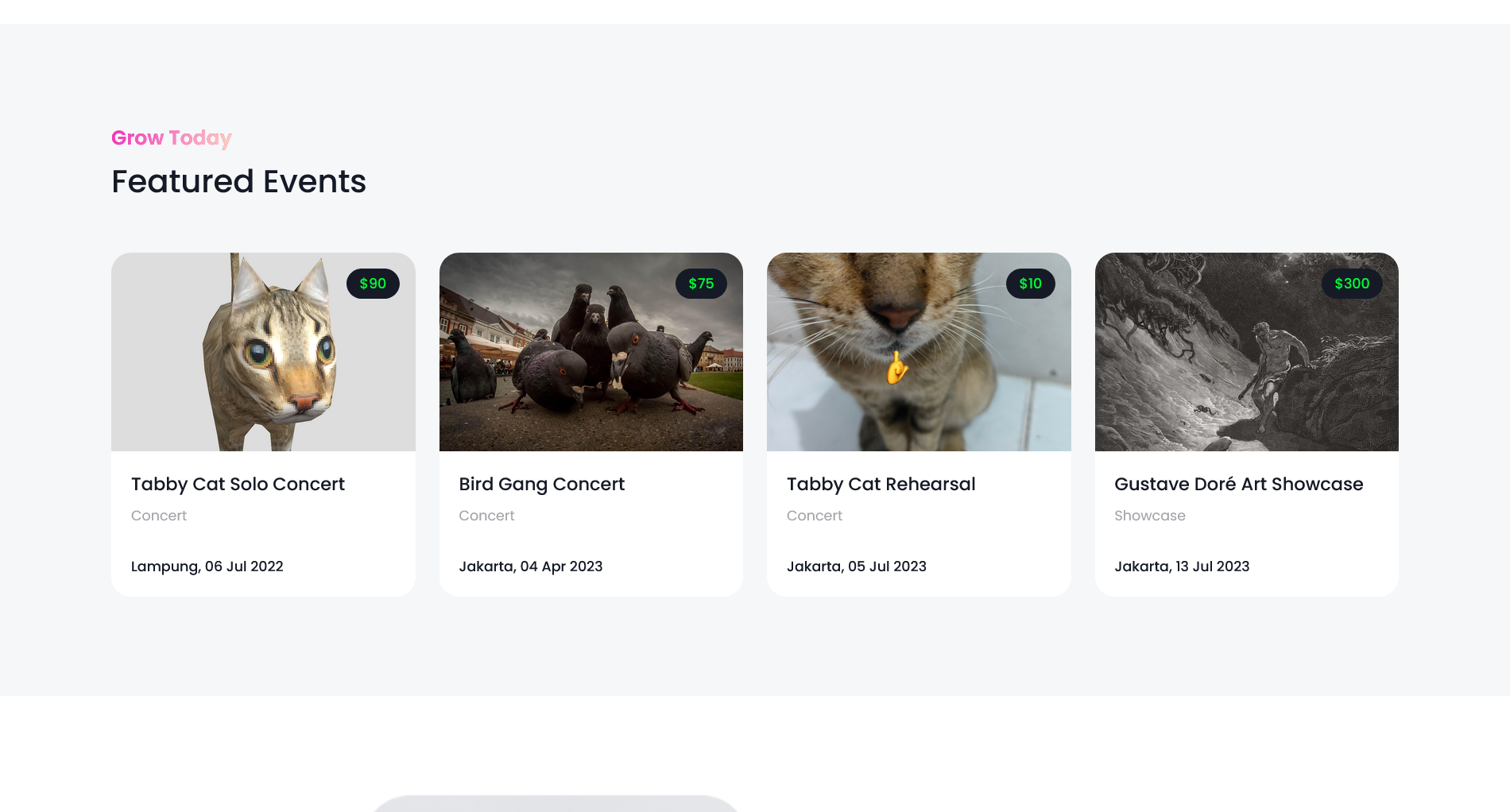The image size is (1510, 812).
Task: Click the Concert label under Bird Gang Concert
Action: [x=486, y=516]
